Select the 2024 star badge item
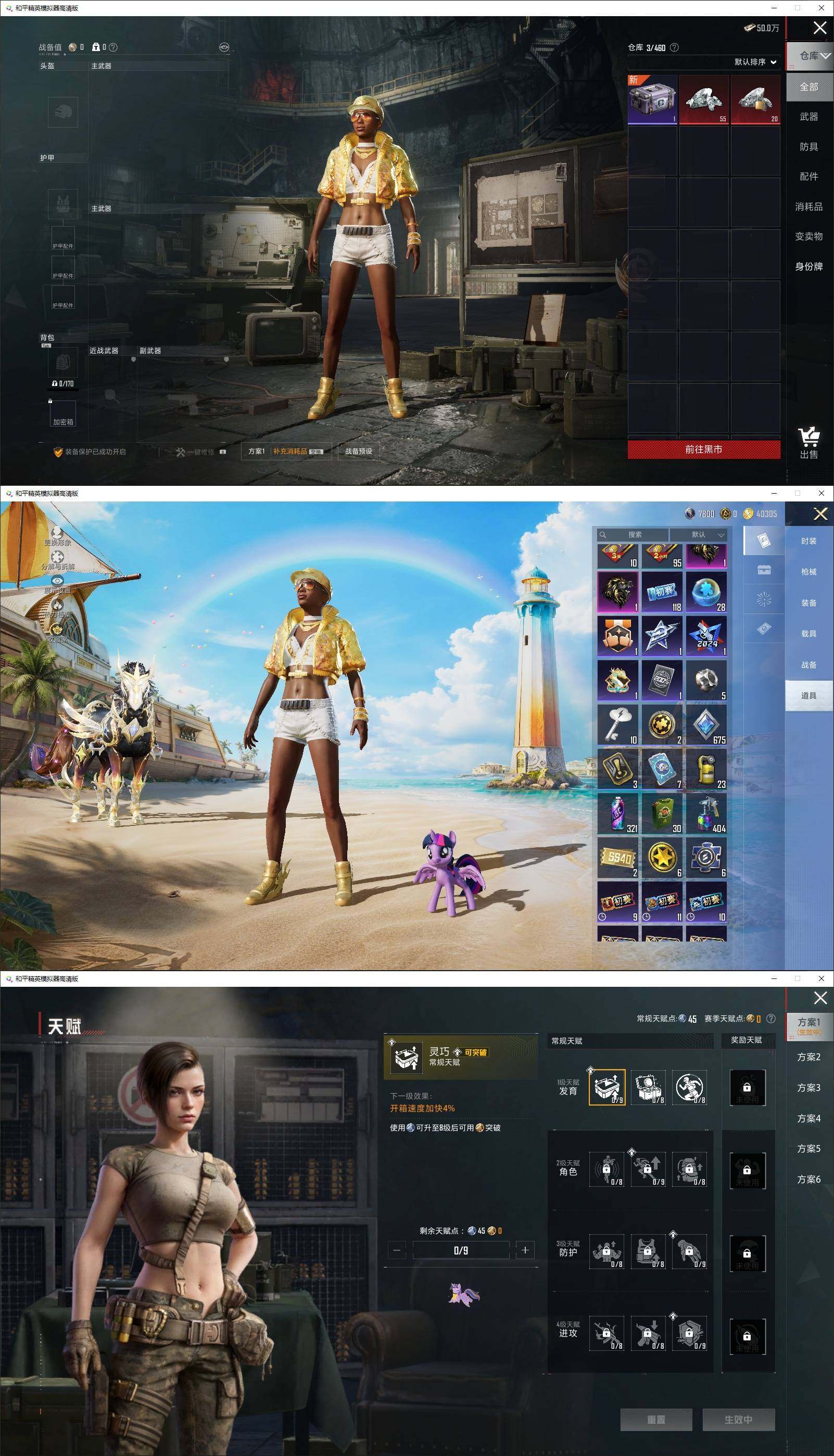The width and height of the screenshot is (834, 1456). 706,636
